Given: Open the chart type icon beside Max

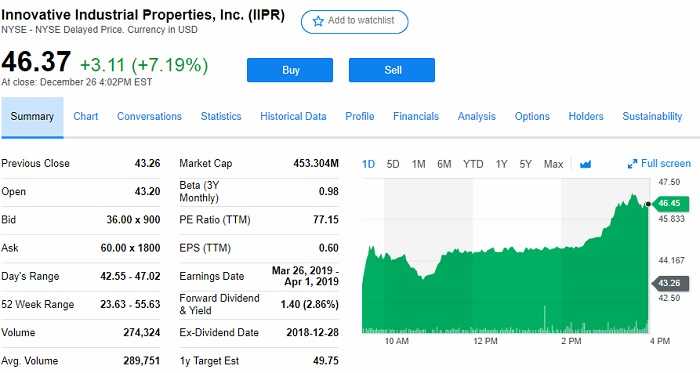Looking at the screenshot, I should click(585, 165).
